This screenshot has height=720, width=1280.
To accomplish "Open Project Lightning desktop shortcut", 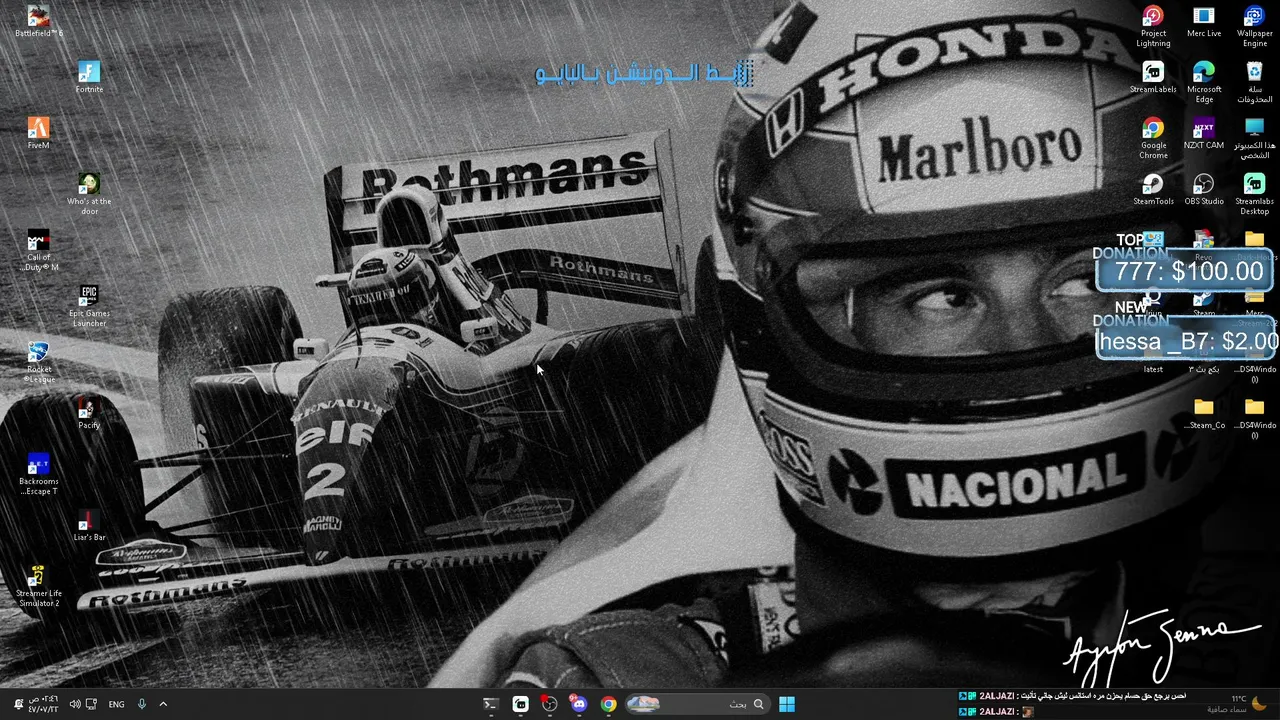I will point(1153,26).
